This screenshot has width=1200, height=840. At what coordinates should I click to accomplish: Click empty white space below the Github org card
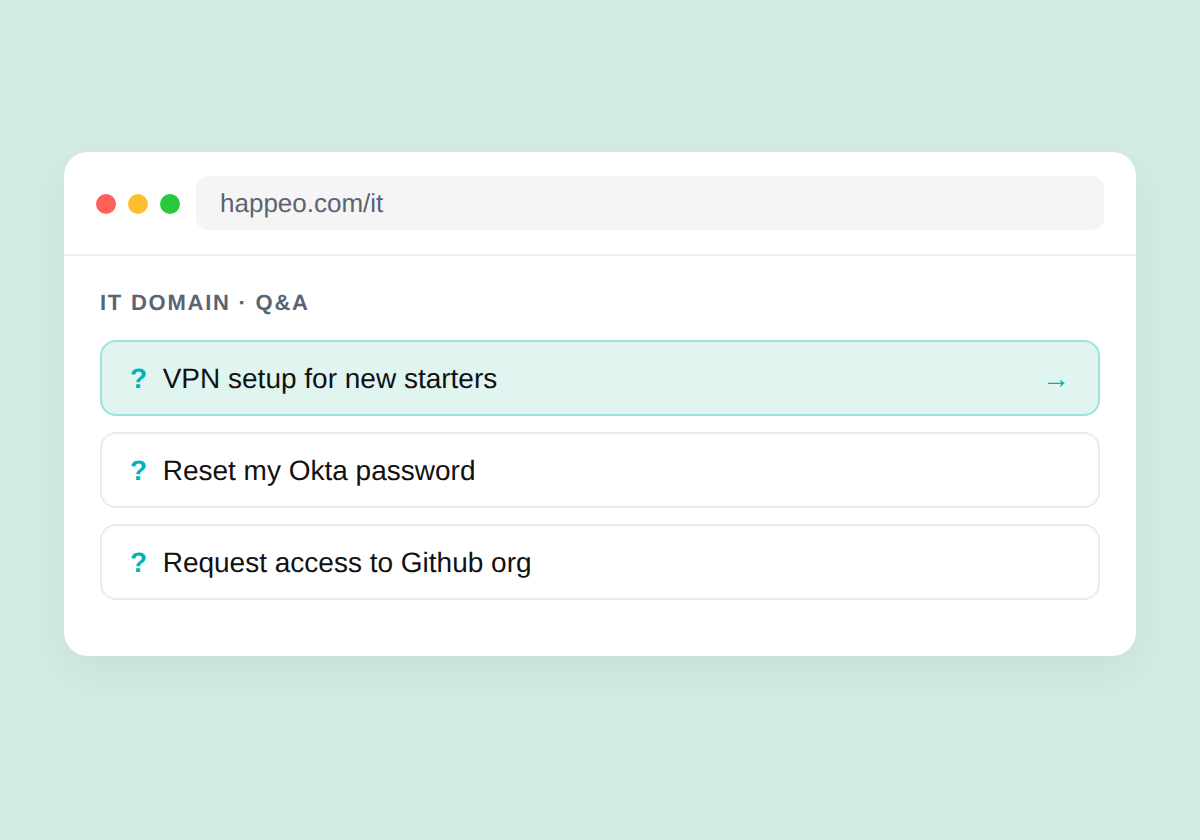600,628
